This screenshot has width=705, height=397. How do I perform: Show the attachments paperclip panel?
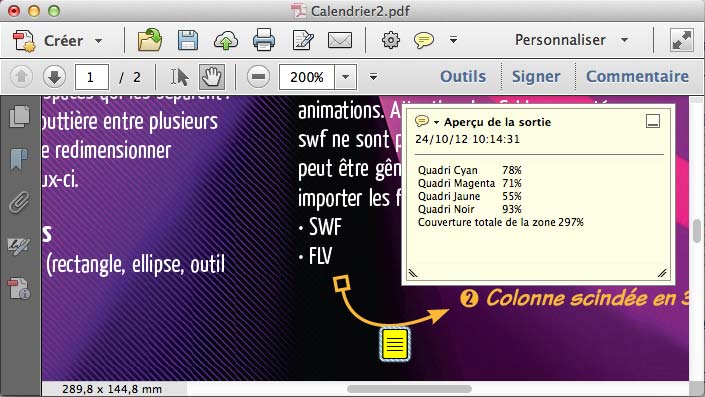pos(19,202)
